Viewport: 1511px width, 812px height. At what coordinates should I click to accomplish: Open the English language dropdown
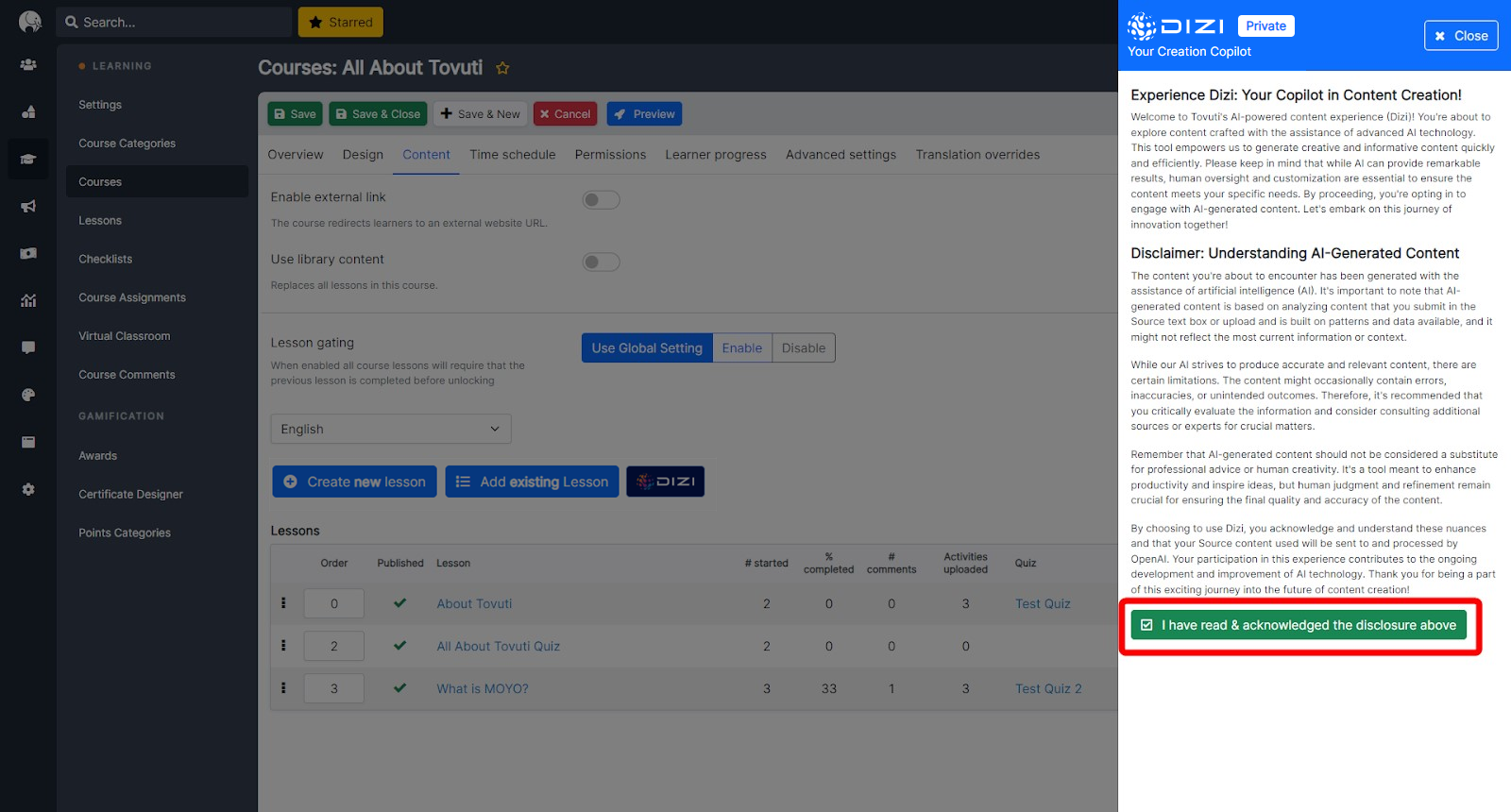pyautogui.click(x=391, y=429)
